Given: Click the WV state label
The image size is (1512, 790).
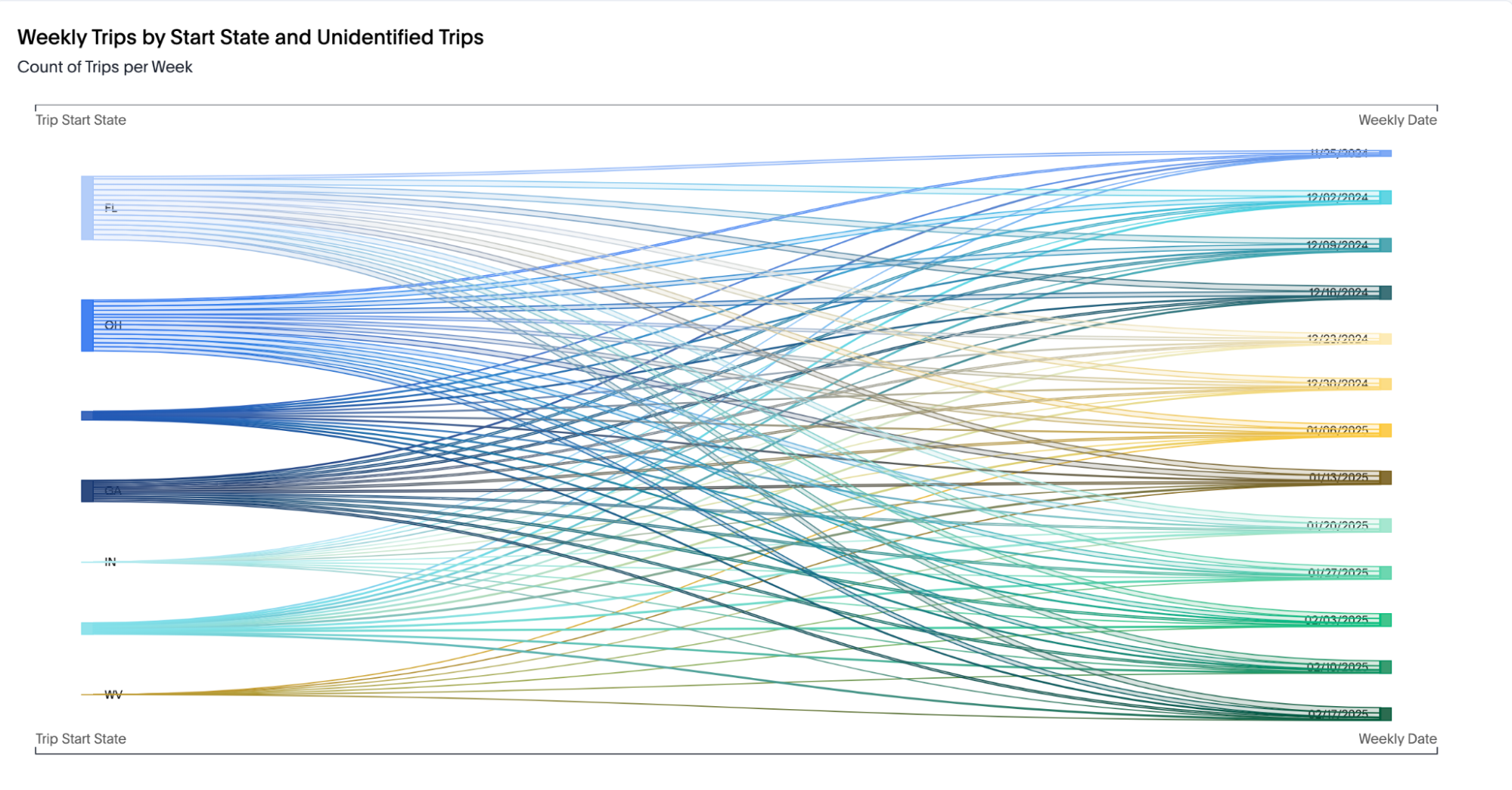Looking at the screenshot, I should (x=113, y=694).
